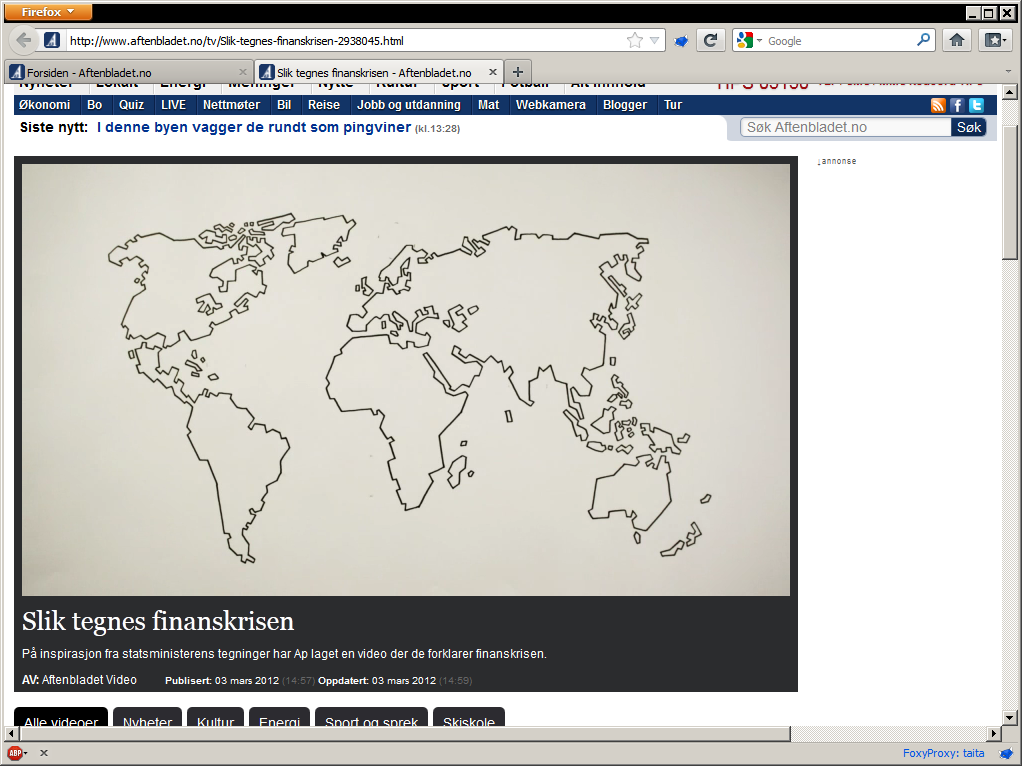
Task: Click the address bar URL field
Action: [x=345, y=40]
